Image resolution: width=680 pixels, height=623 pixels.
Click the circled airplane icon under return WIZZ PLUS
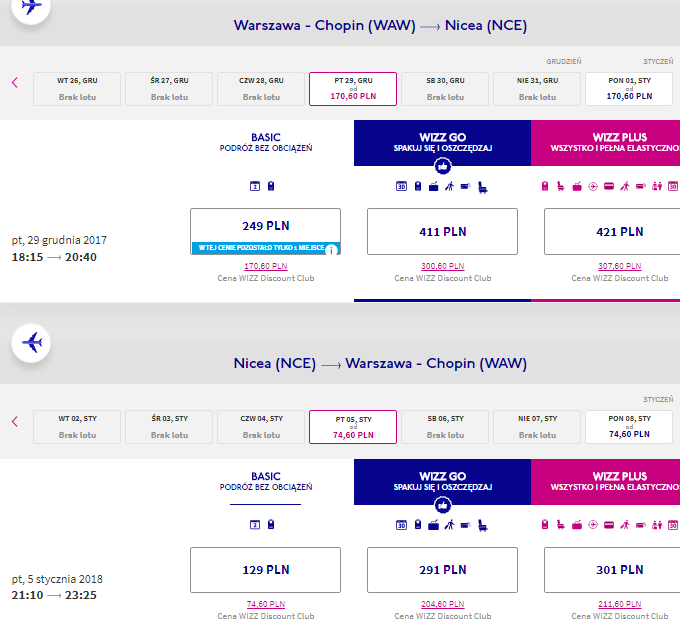click(593, 525)
